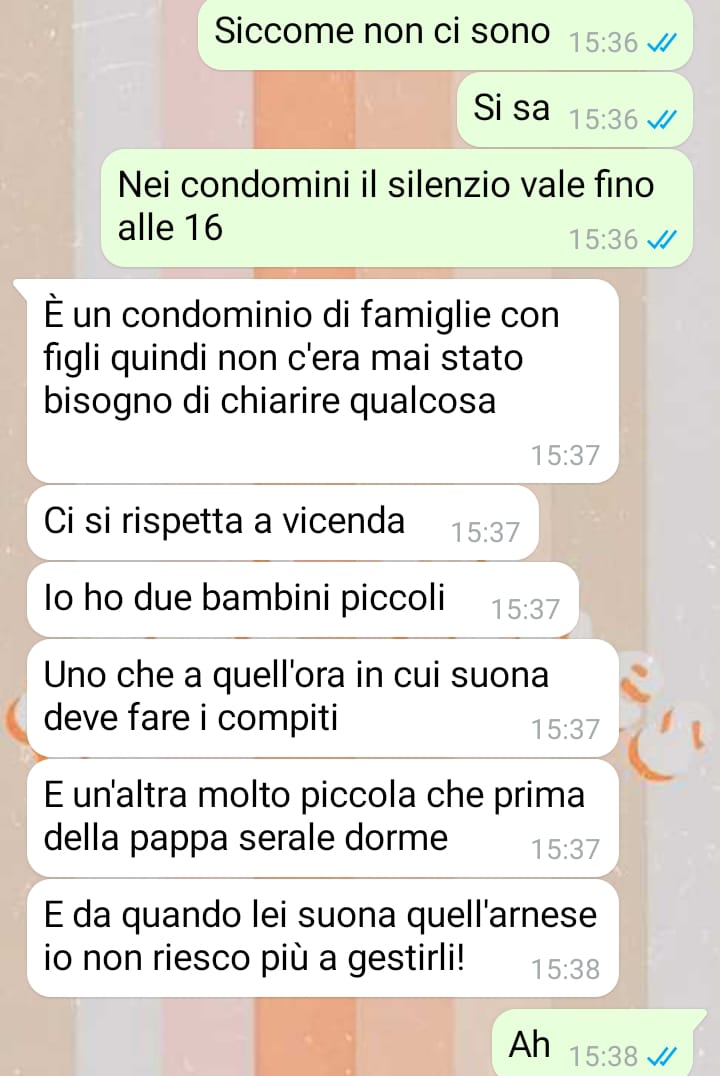Tap the "Io ho due bambini piccoli" bubble
This screenshot has width=720, height=1076.
click(303, 599)
